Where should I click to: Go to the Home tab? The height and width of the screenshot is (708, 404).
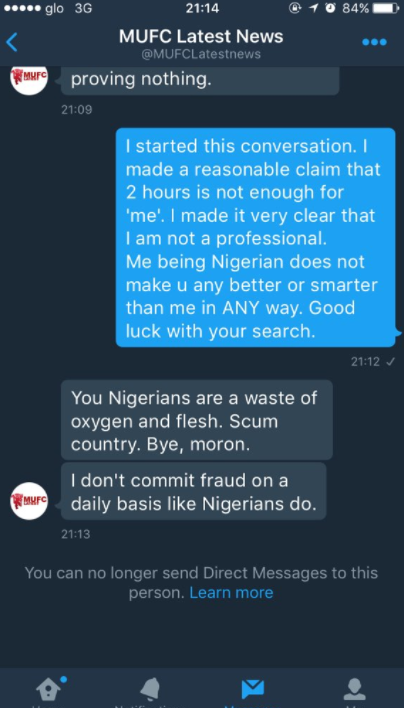point(50,689)
